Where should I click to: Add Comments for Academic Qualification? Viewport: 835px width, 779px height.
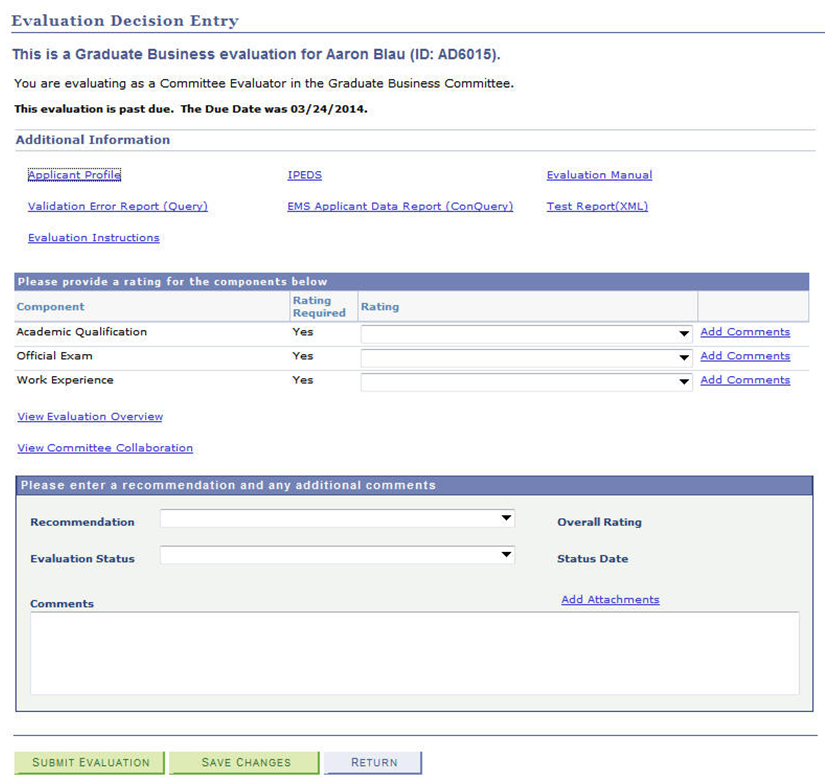[745, 331]
